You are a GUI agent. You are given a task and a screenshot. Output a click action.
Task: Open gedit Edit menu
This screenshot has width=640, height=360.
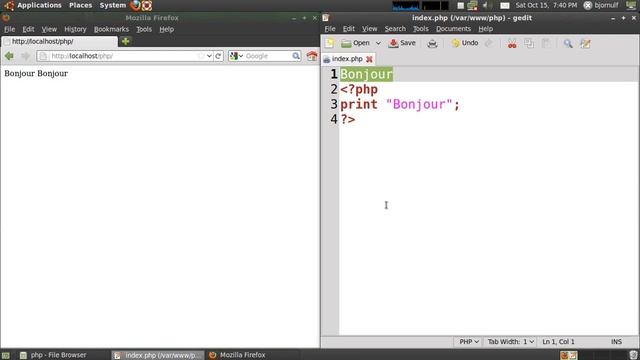pyautogui.click(x=348, y=29)
